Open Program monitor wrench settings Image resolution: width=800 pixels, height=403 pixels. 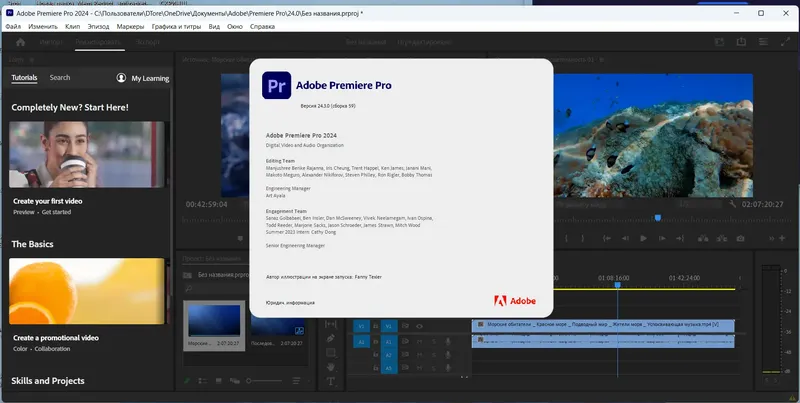click(733, 204)
